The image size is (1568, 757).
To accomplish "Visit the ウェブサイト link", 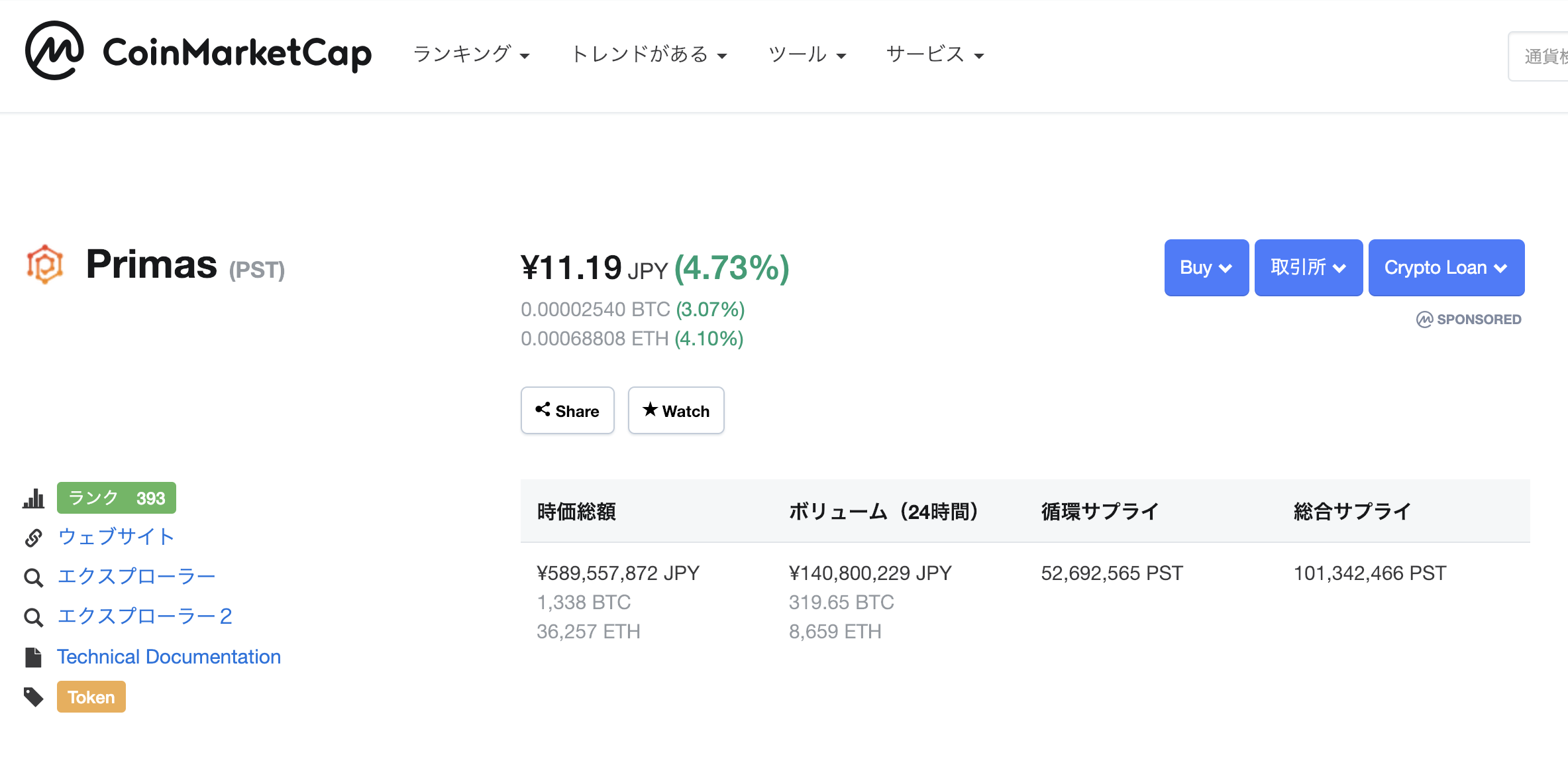I will pyautogui.click(x=116, y=537).
